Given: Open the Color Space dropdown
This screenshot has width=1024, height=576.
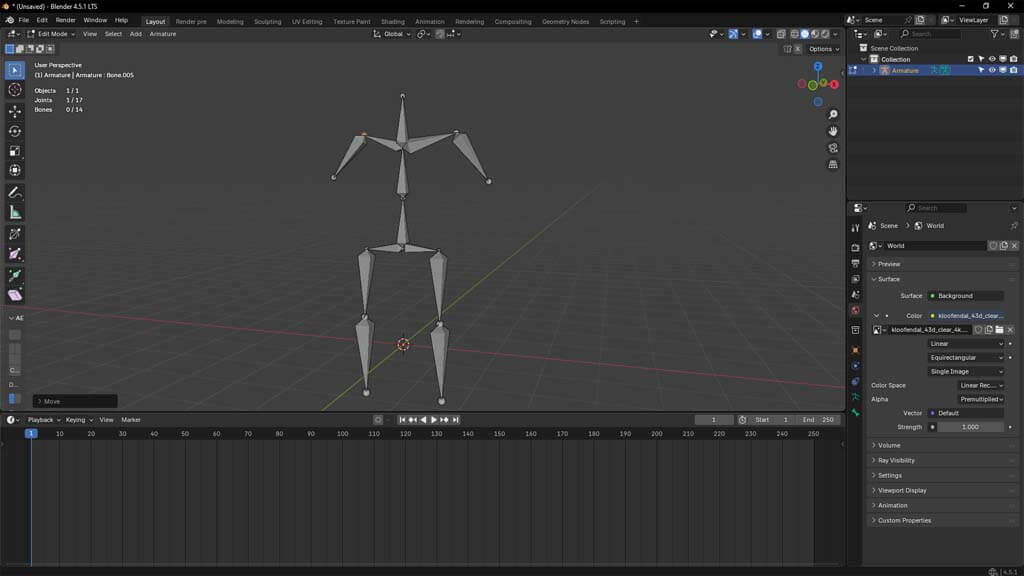Looking at the screenshot, I should (968, 385).
